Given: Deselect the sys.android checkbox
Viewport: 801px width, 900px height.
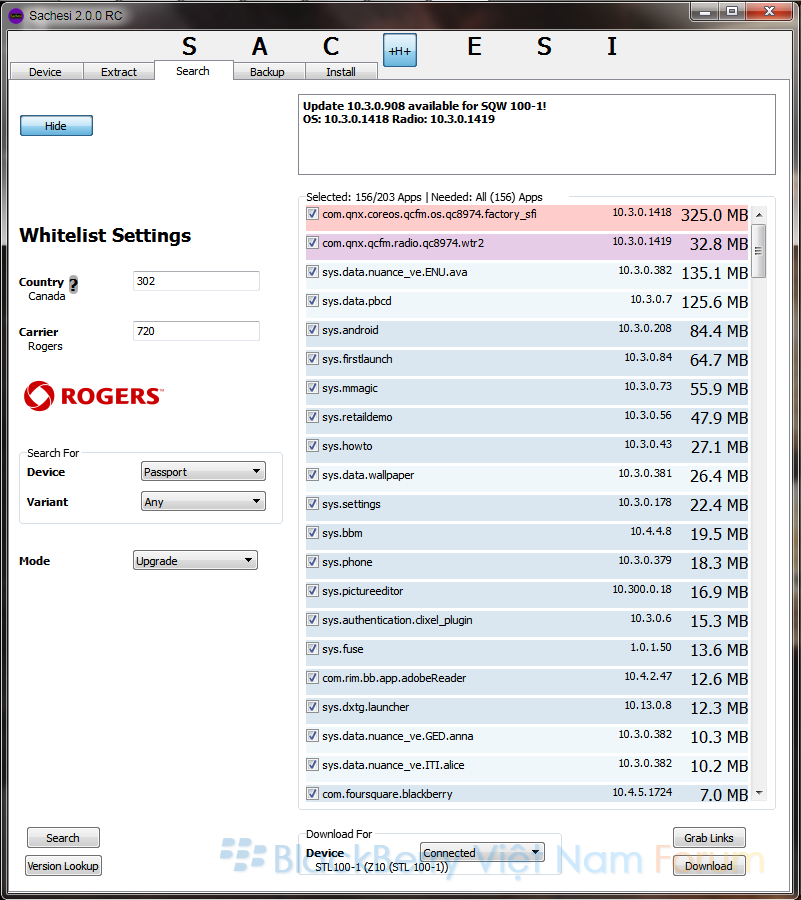Looking at the screenshot, I should pos(312,329).
